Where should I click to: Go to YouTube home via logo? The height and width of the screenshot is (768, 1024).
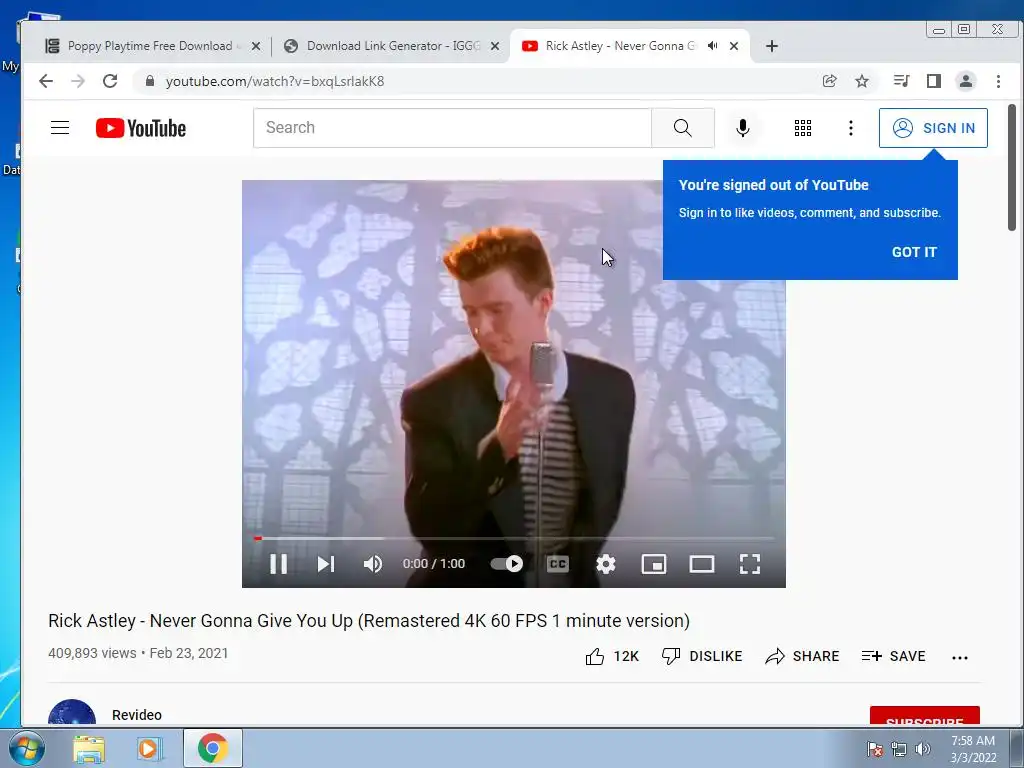pyautogui.click(x=141, y=128)
